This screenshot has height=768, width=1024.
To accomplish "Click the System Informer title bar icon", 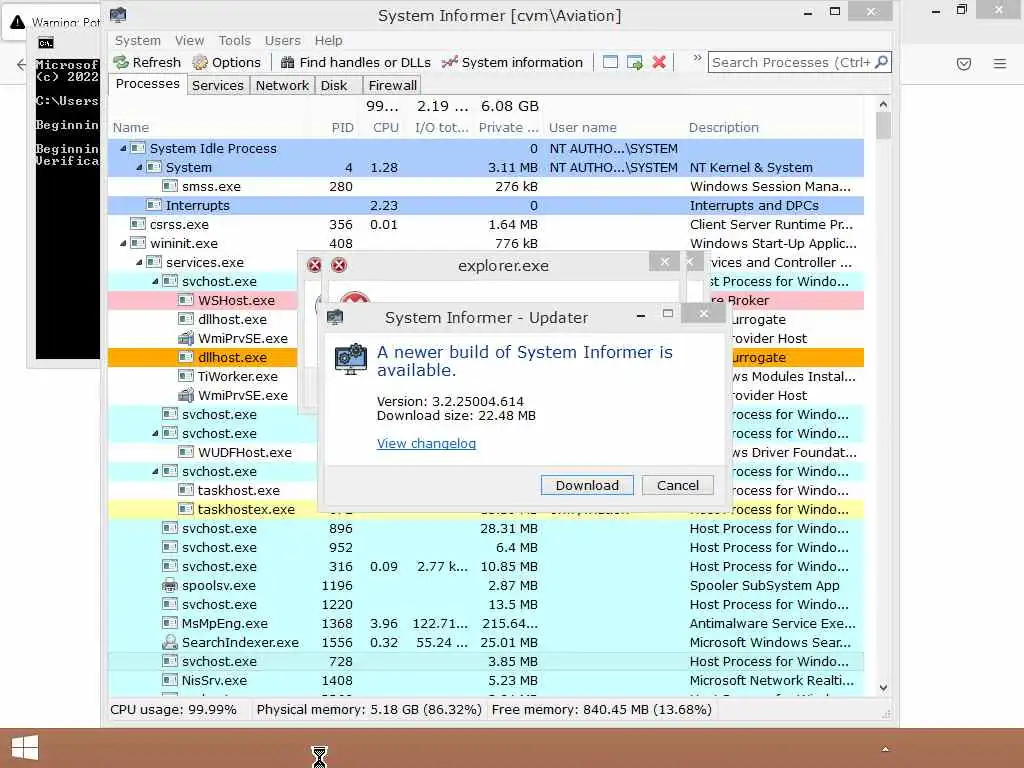I will [118, 14].
